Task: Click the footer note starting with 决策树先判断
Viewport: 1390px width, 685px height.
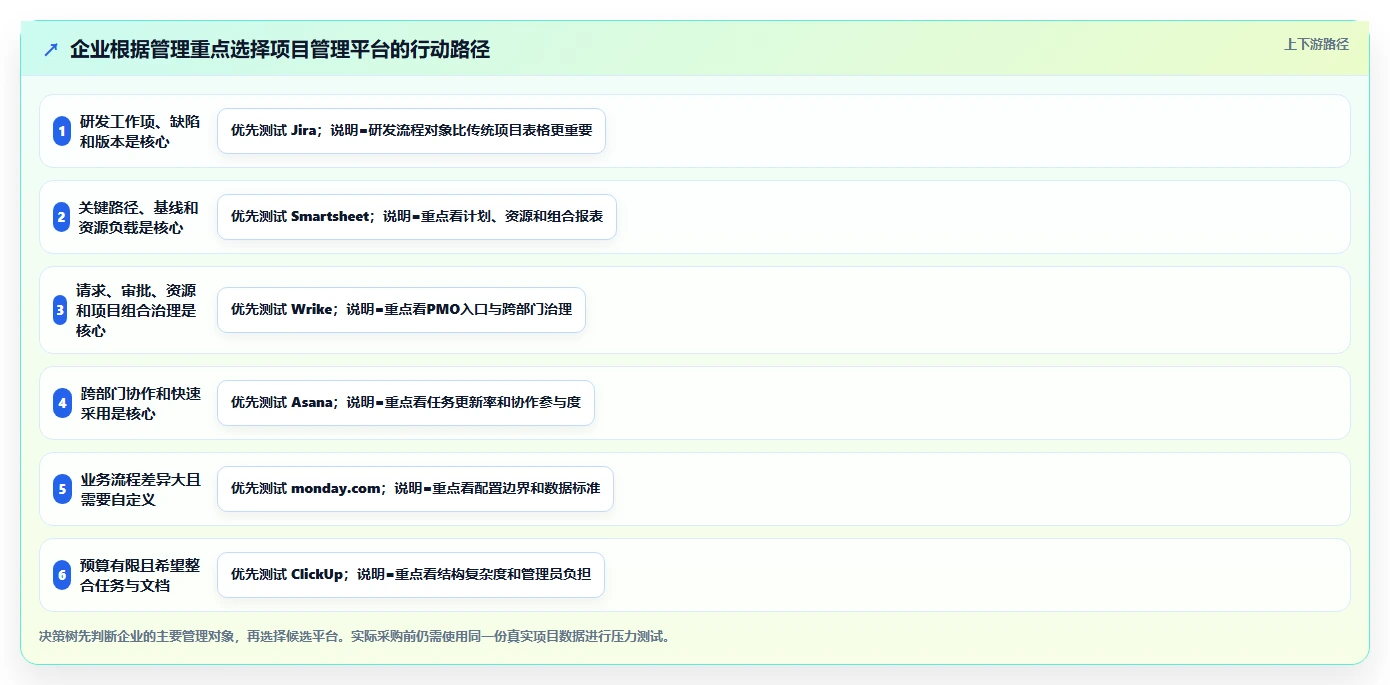Action: click(354, 636)
